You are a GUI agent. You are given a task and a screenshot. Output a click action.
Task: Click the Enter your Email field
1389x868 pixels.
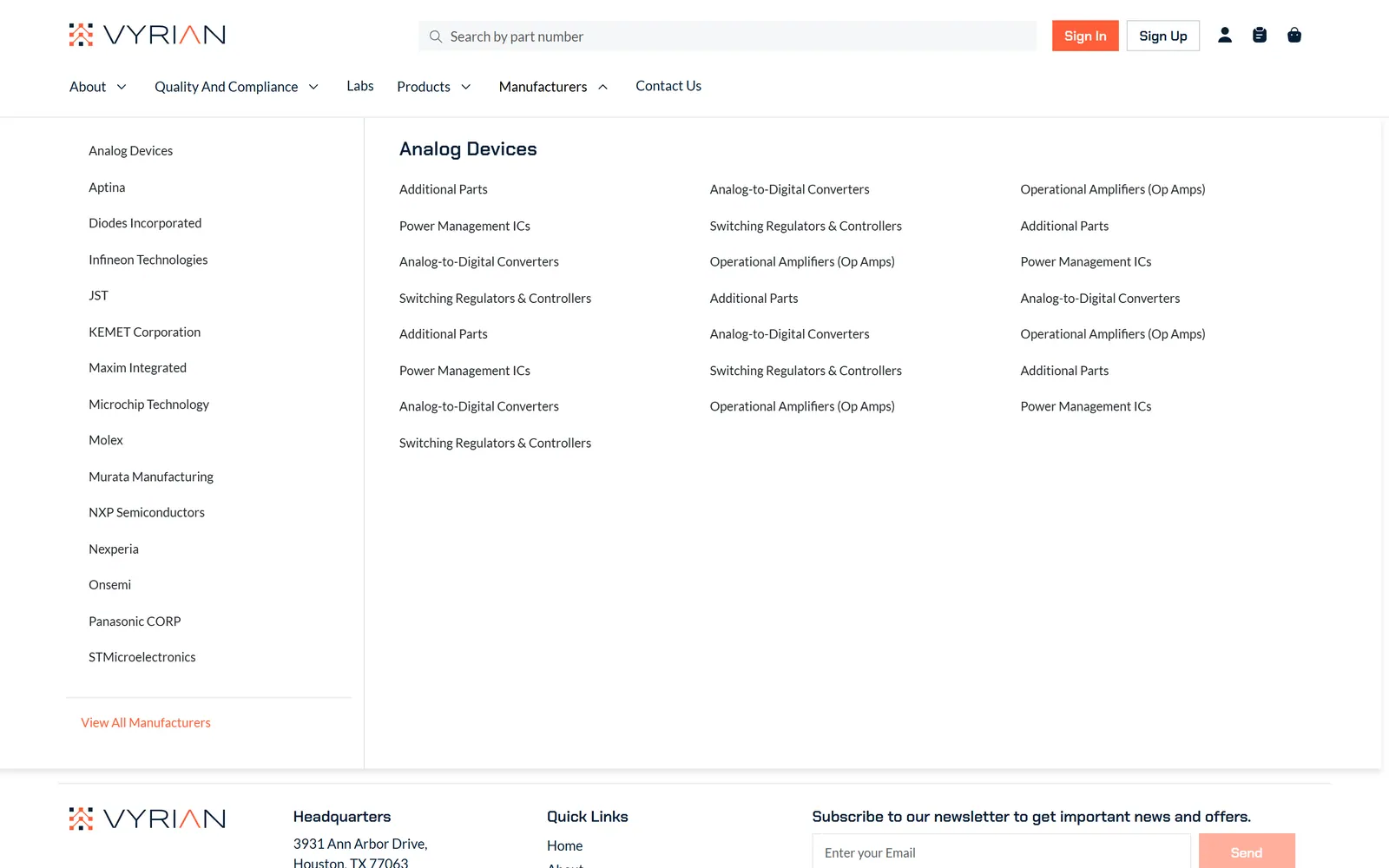click(x=1001, y=852)
